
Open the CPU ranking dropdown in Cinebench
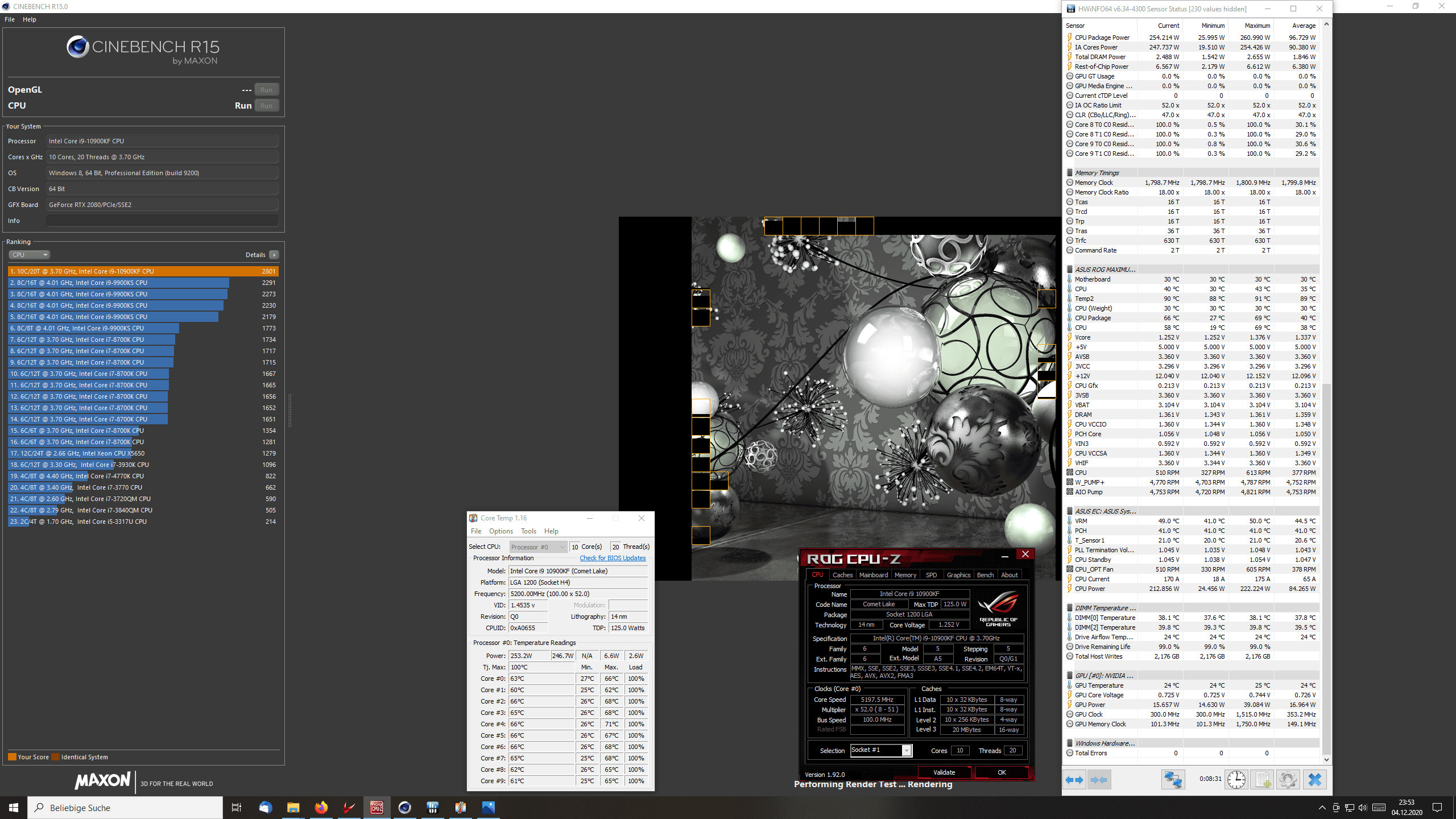(29, 255)
